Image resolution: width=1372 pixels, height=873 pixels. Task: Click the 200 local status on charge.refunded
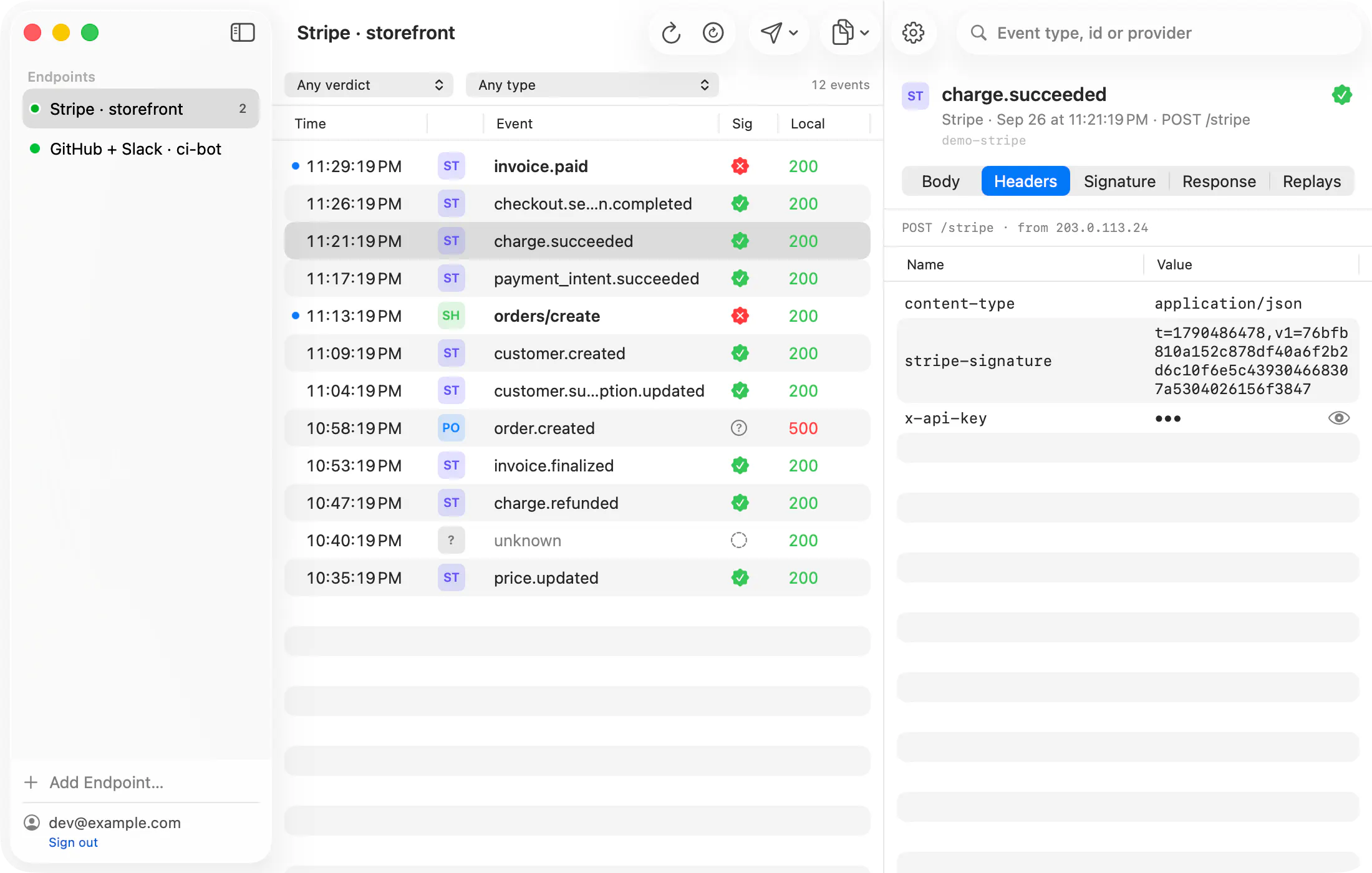(803, 503)
